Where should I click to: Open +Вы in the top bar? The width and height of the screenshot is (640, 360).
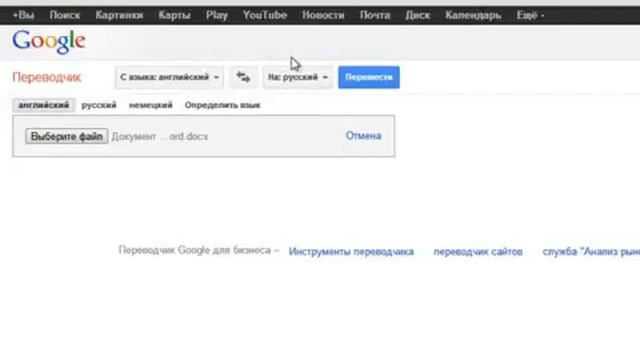click(23, 16)
